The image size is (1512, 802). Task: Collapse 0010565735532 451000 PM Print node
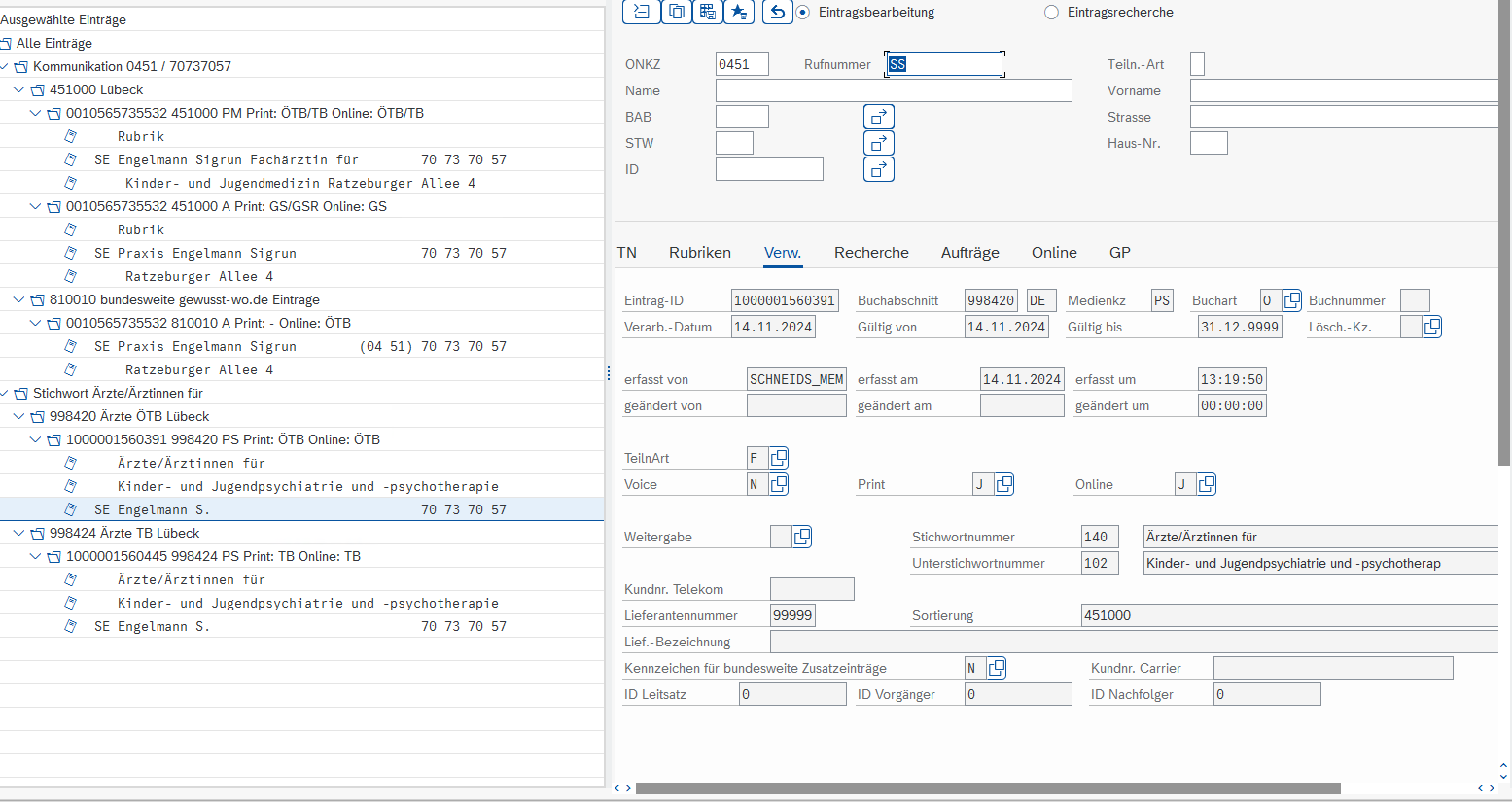click(35, 113)
